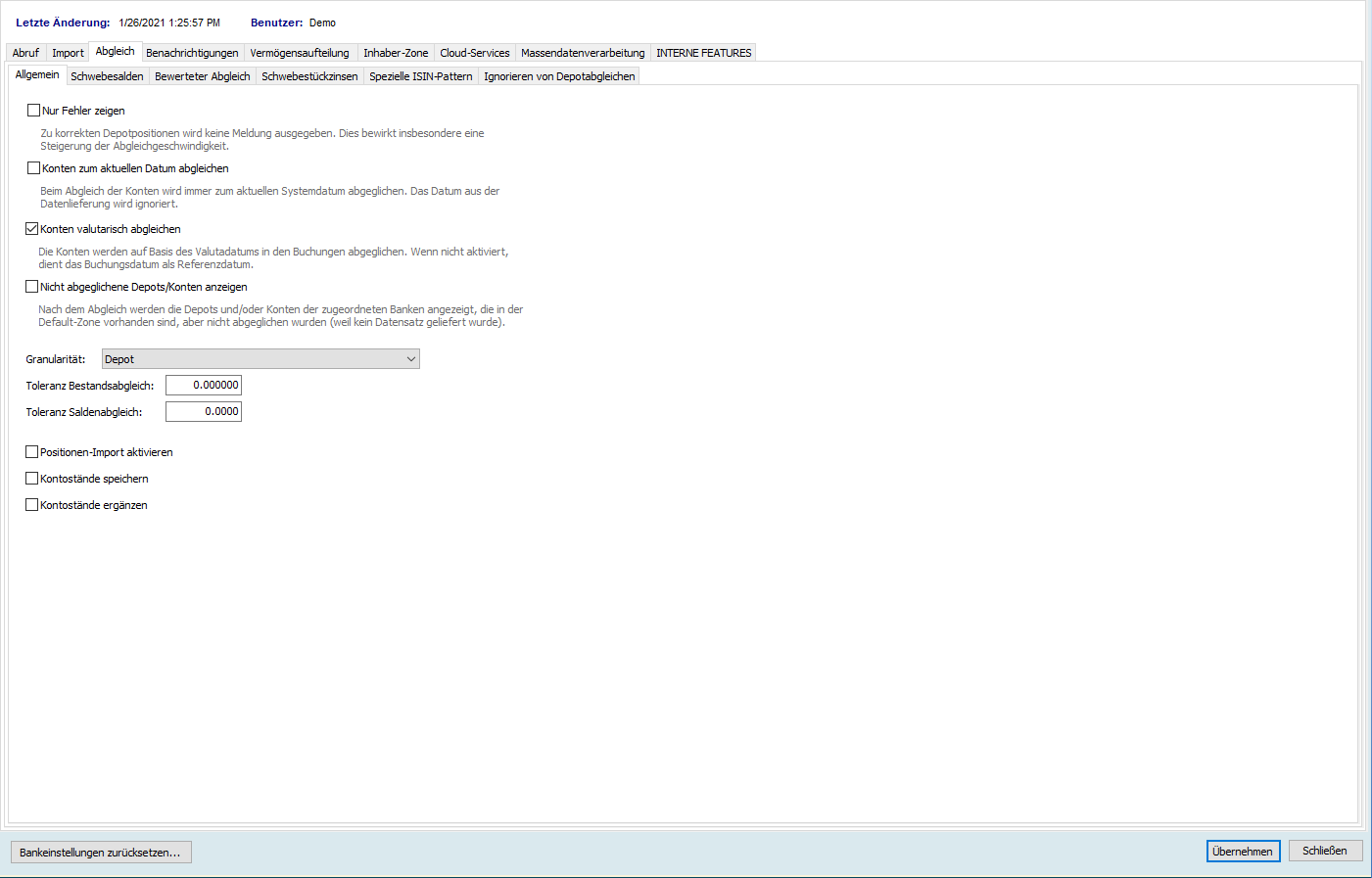Viewport: 1372px width, 878px height.
Task: Click the 'Bankeinstellungen zurücksetzen...' button
Action: [100, 853]
